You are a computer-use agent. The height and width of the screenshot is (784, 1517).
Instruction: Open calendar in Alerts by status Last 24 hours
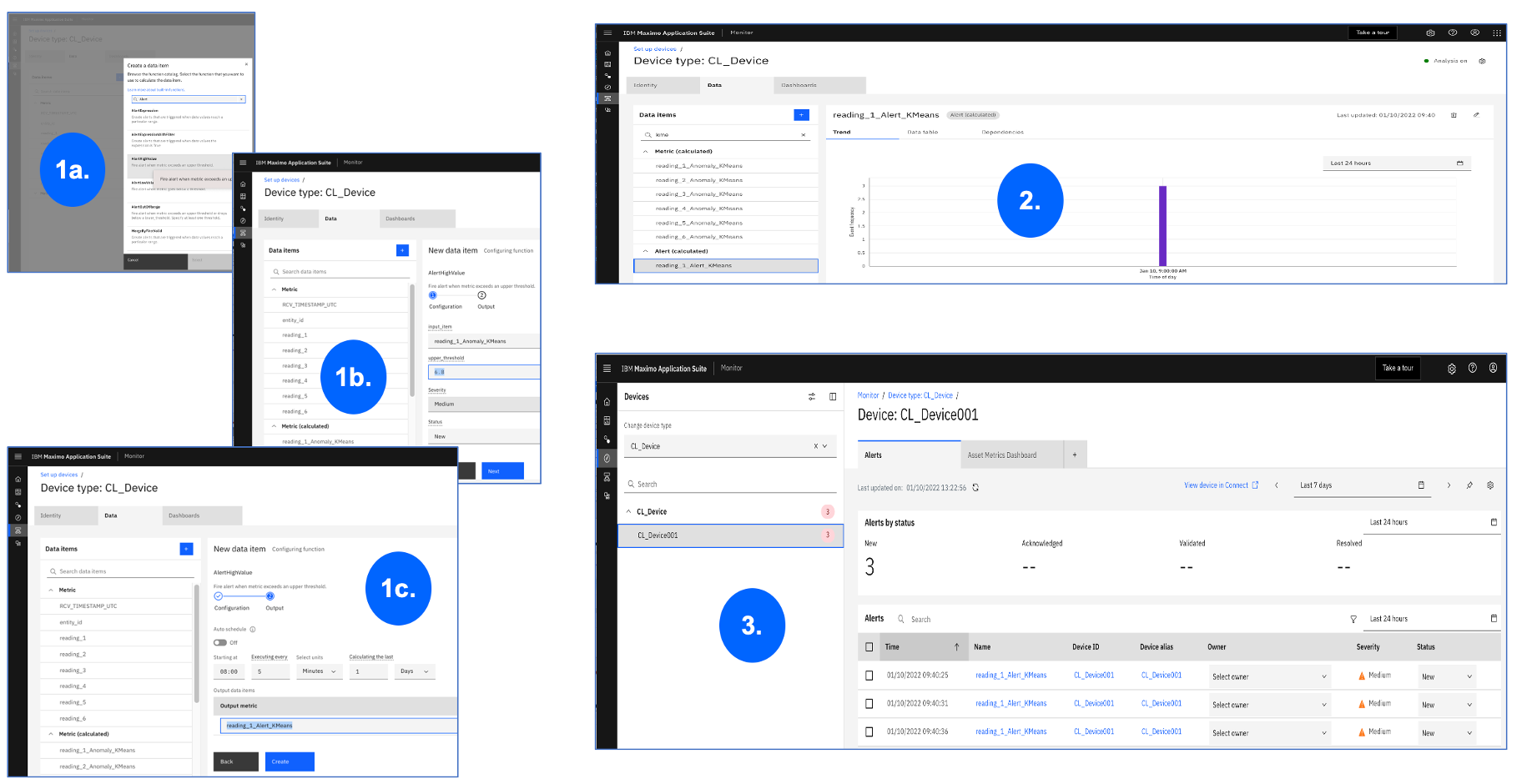pyautogui.click(x=1494, y=522)
